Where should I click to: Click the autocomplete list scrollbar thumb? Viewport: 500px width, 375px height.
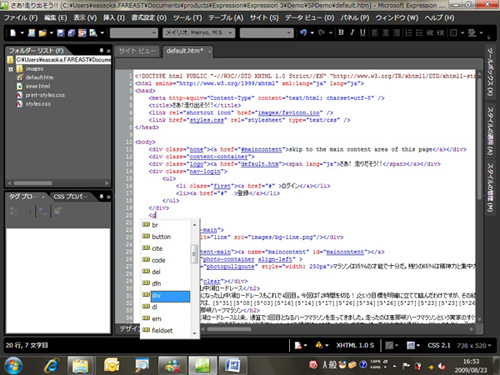coord(194,254)
